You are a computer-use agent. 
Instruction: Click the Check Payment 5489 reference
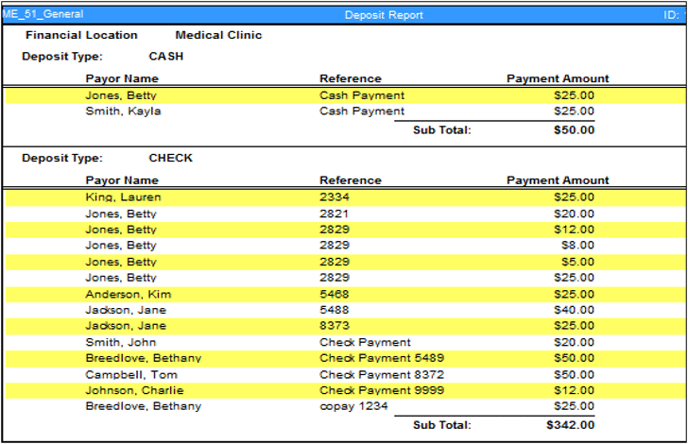click(381, 358)
